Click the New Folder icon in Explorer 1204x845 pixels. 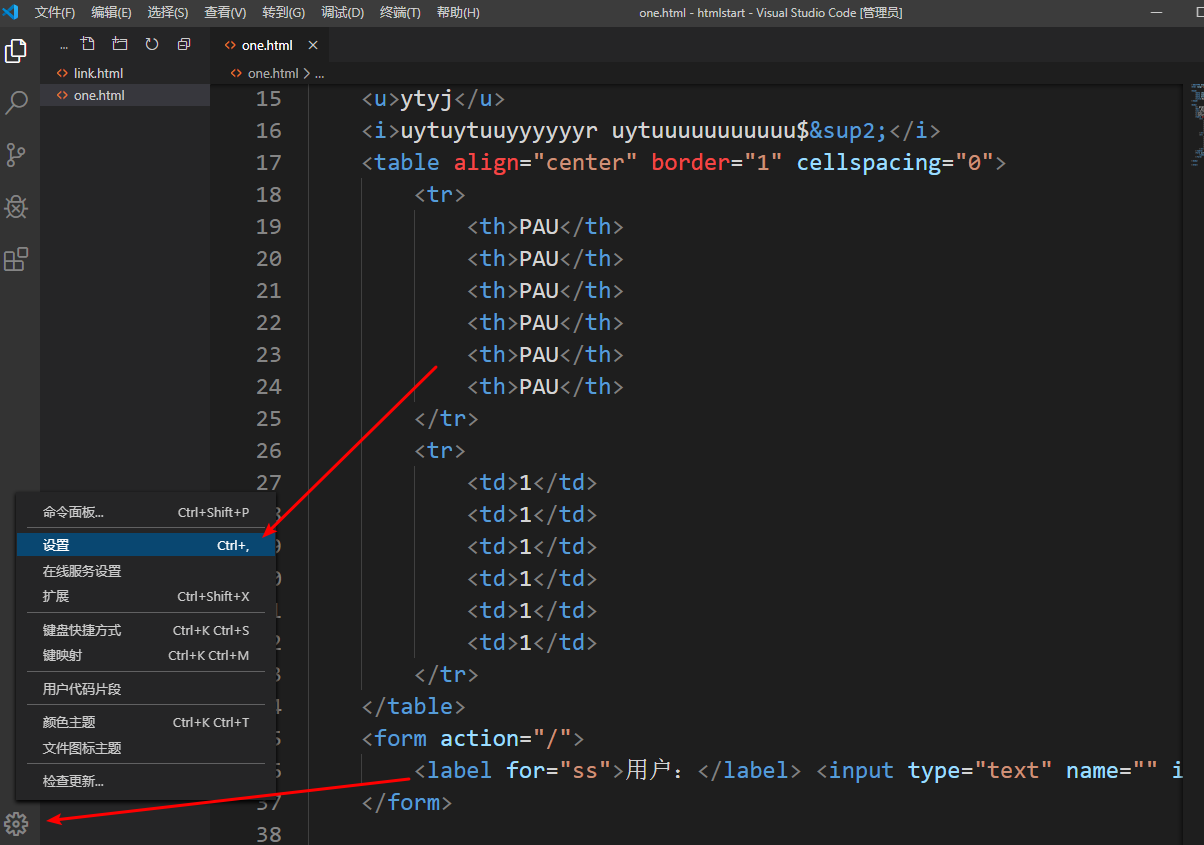click(x=120, y=44)
